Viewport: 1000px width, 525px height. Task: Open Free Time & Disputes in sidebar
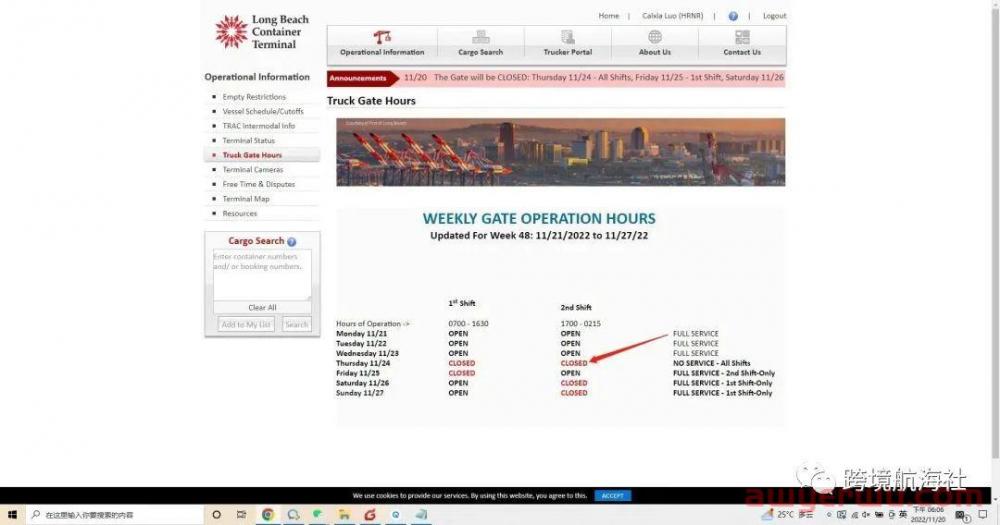click(x=258, y=184)
